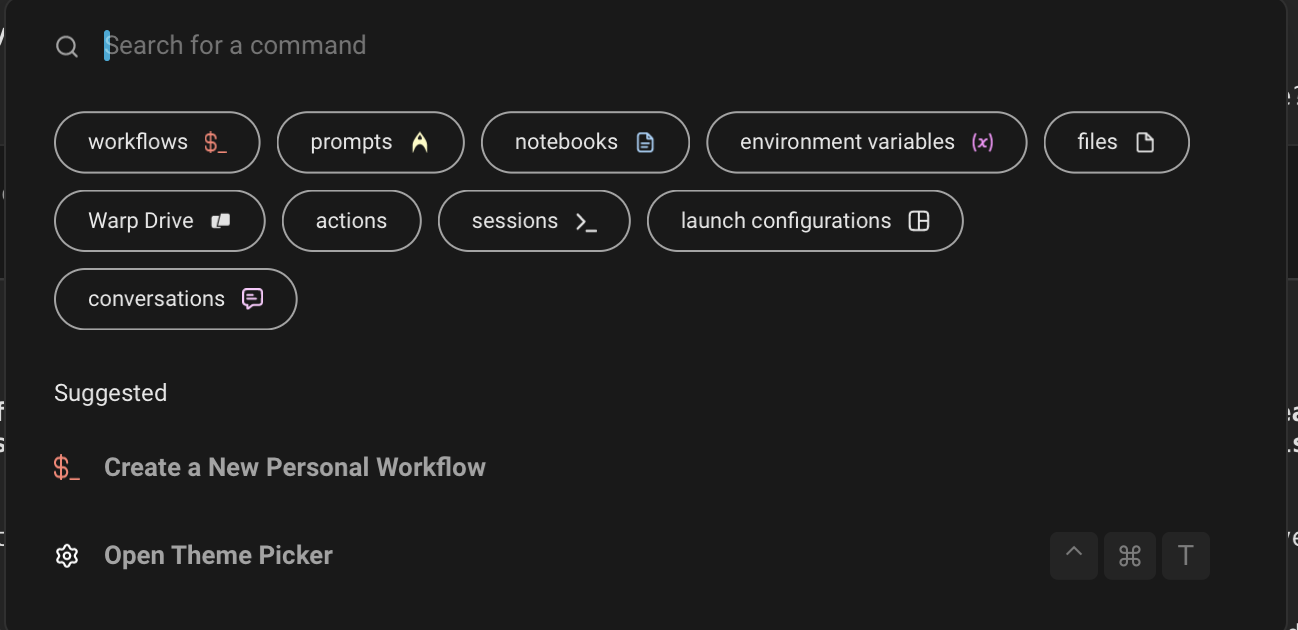
Task: Click the files page icon
Action: coord(1145,143)
